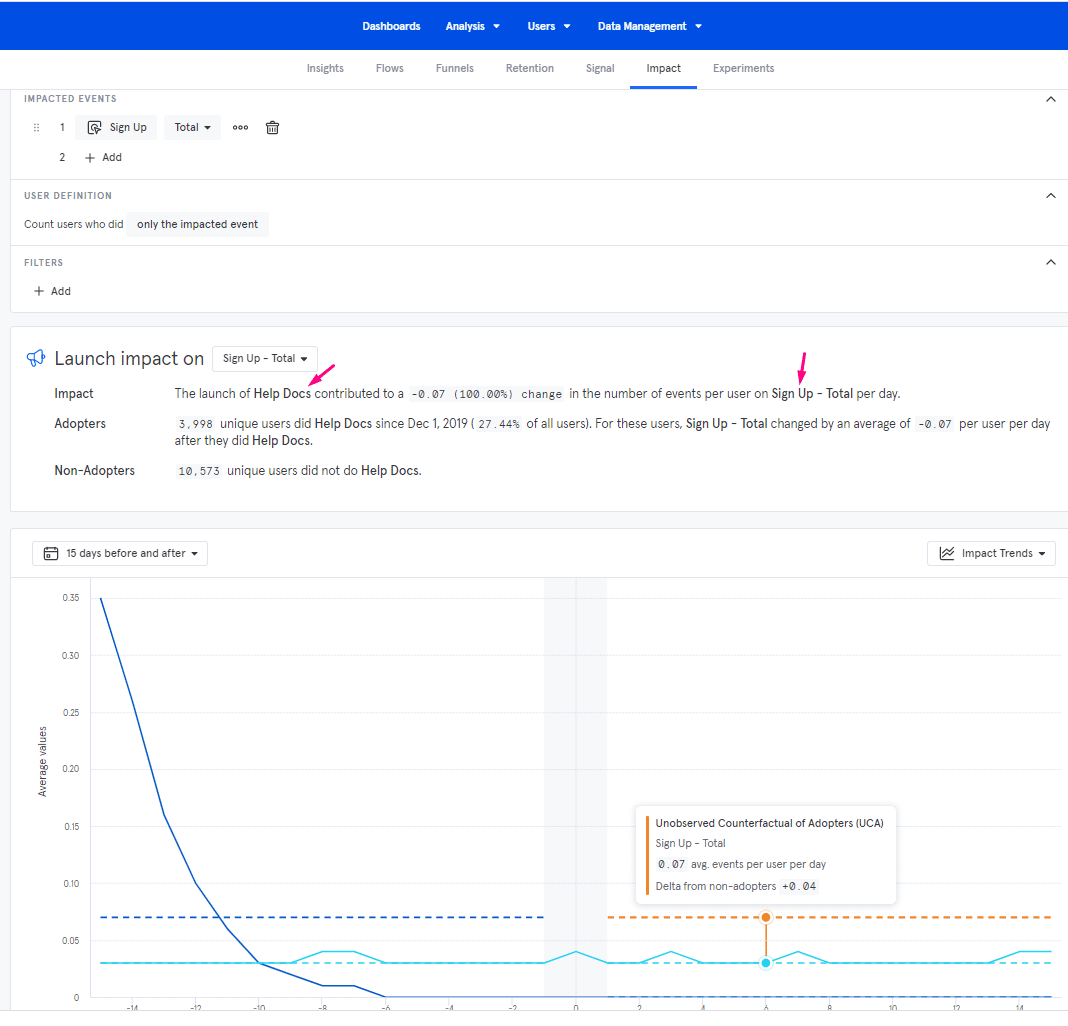Collapse the Filters section
This screenshot has width=1068, height=1026.
pos(1050,262)
